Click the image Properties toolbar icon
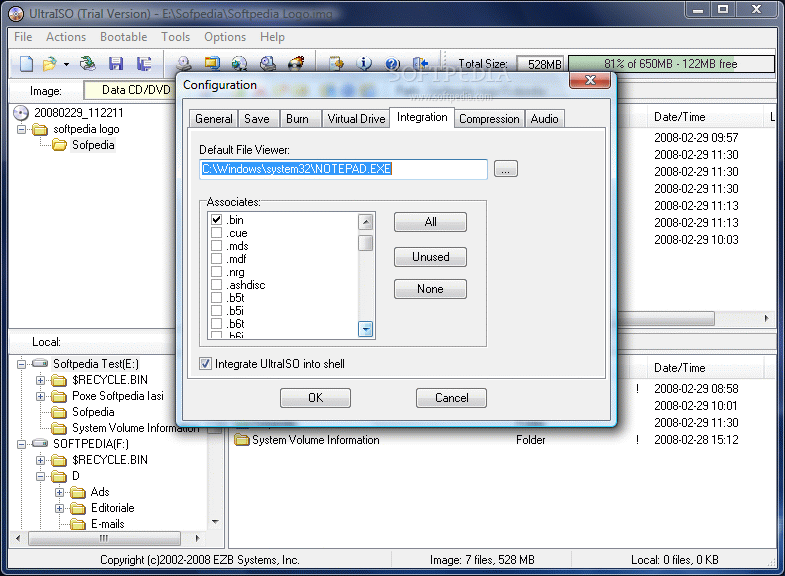 [x=336, y=64]
